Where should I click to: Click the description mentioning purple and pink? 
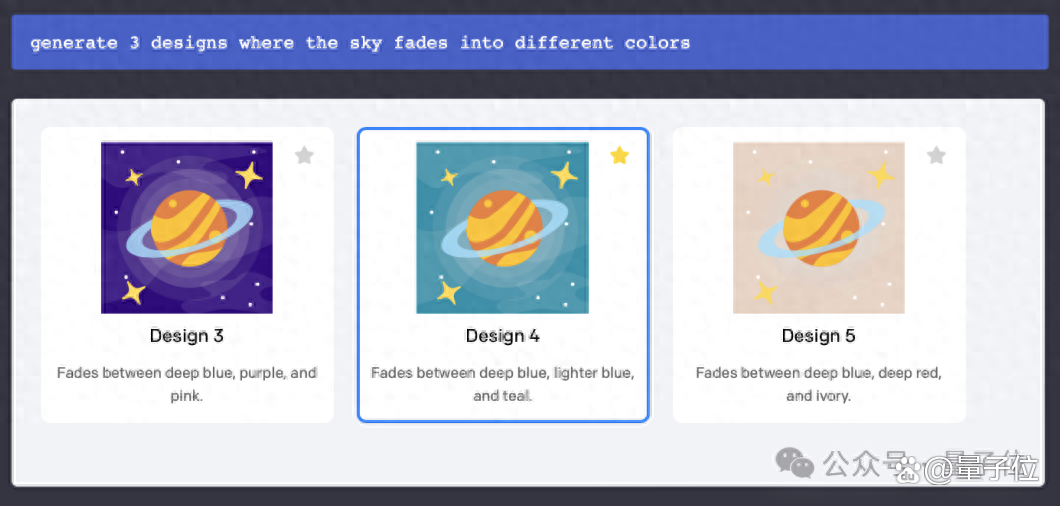pyautogui.click(x=187, y=384)
